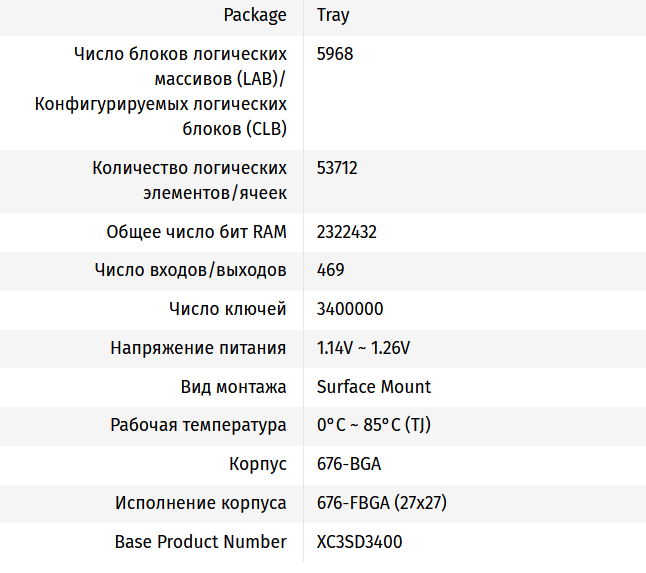
Task: Click the "676-BGA" case value
Action: point(349,464)
